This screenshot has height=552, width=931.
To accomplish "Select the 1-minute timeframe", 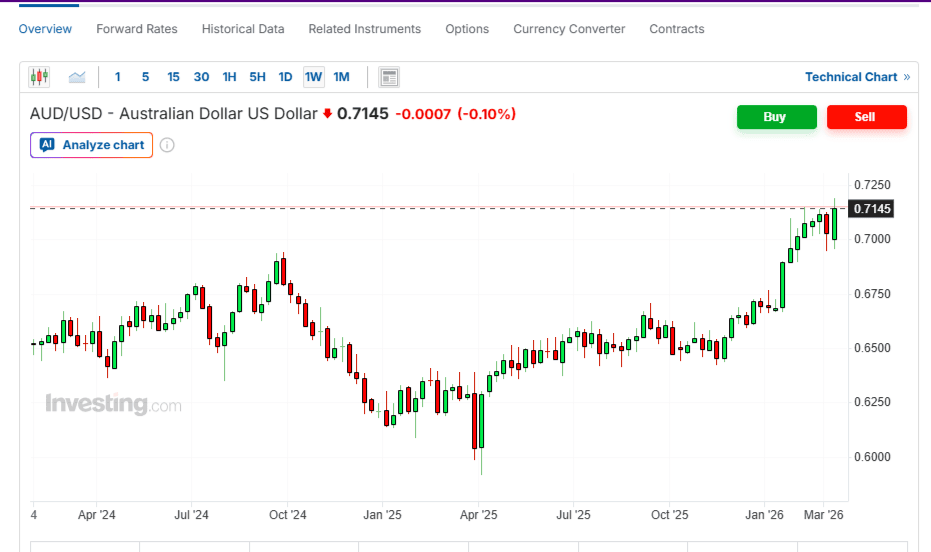I will pos(118,77).
